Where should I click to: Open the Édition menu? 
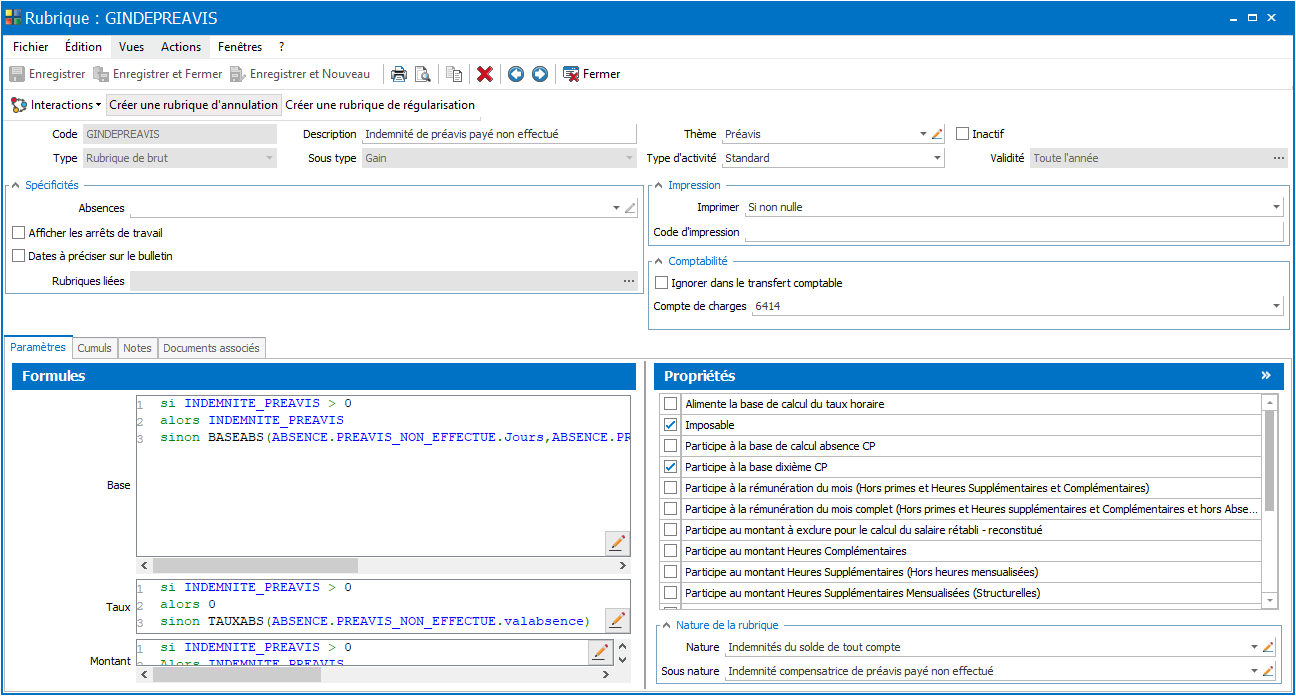(x=83, y=47)
